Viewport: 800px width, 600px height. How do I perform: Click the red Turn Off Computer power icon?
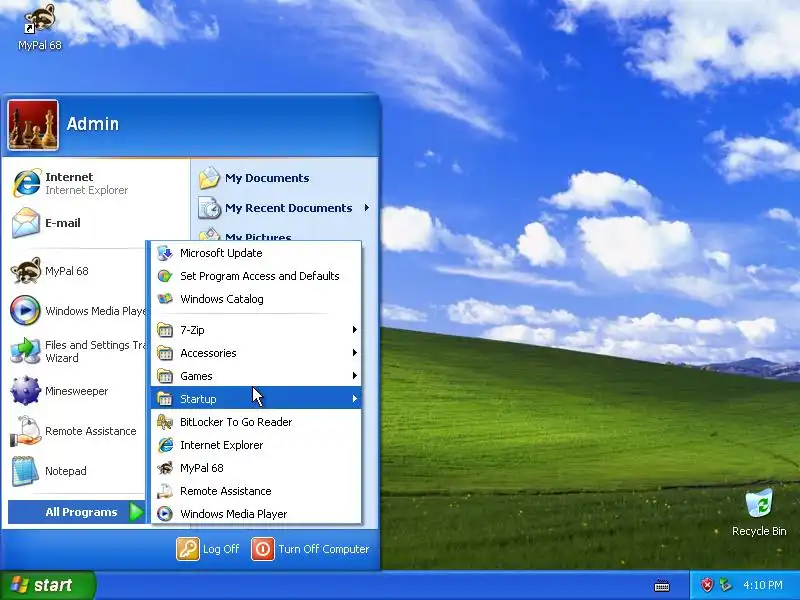pos(263,549)
